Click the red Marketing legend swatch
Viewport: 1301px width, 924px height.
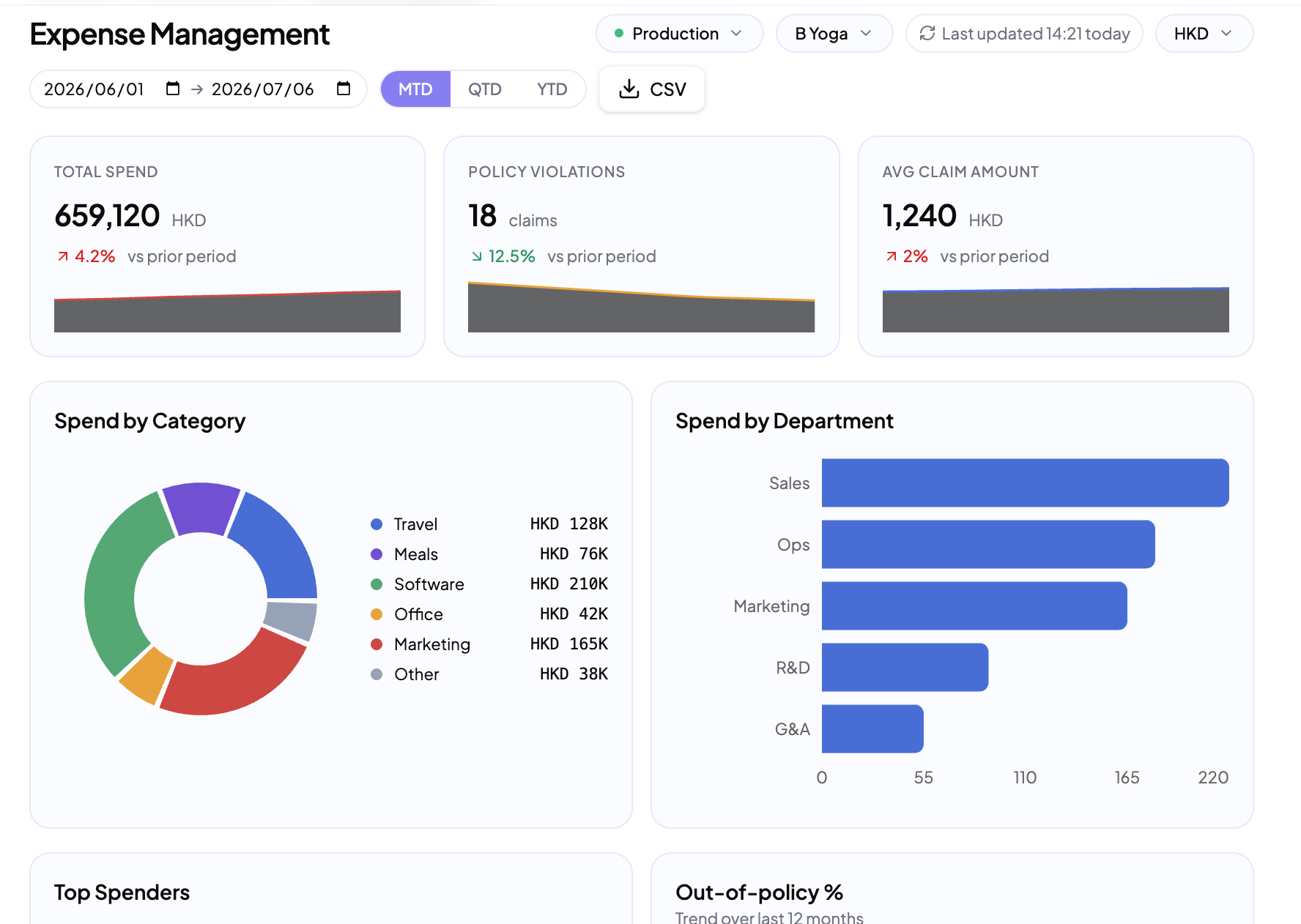click(x=377, y=644)
